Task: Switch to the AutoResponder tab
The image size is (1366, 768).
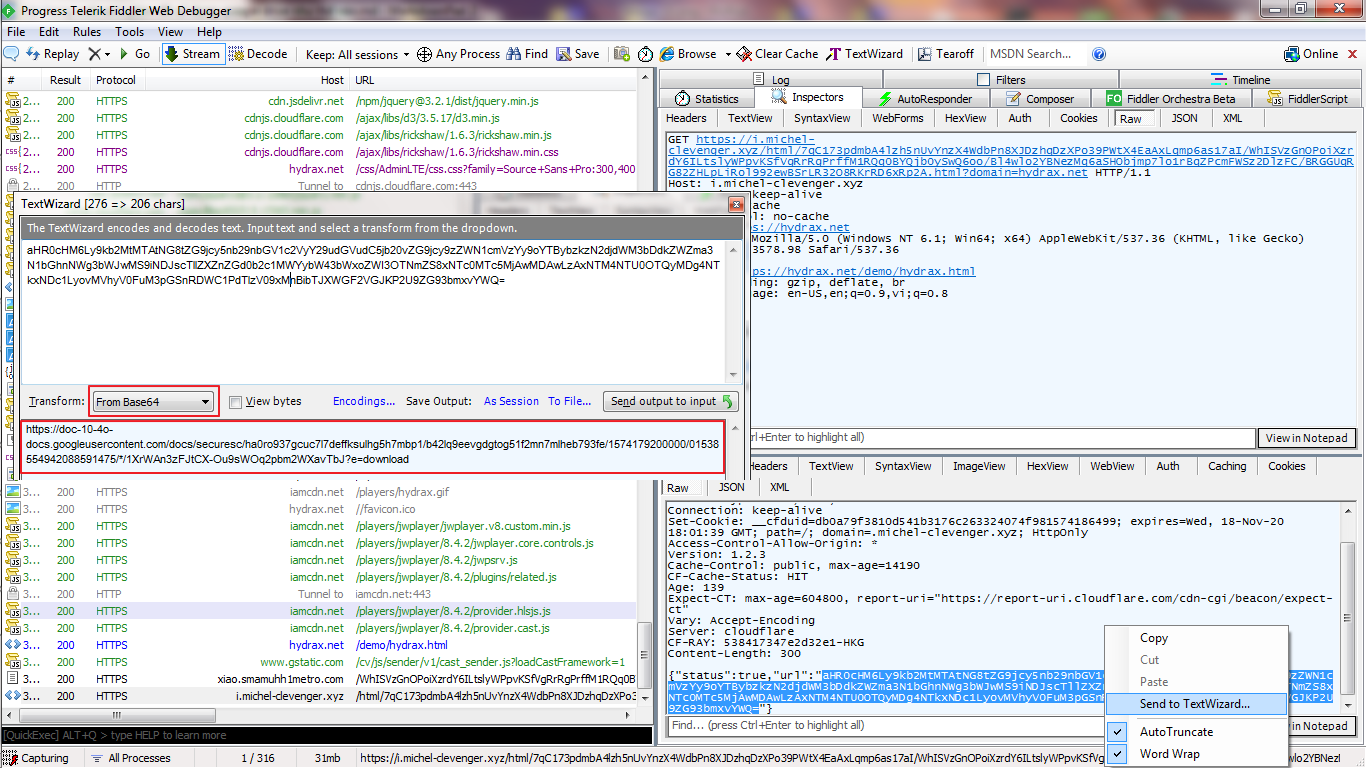Action: [x=925, y=99]
